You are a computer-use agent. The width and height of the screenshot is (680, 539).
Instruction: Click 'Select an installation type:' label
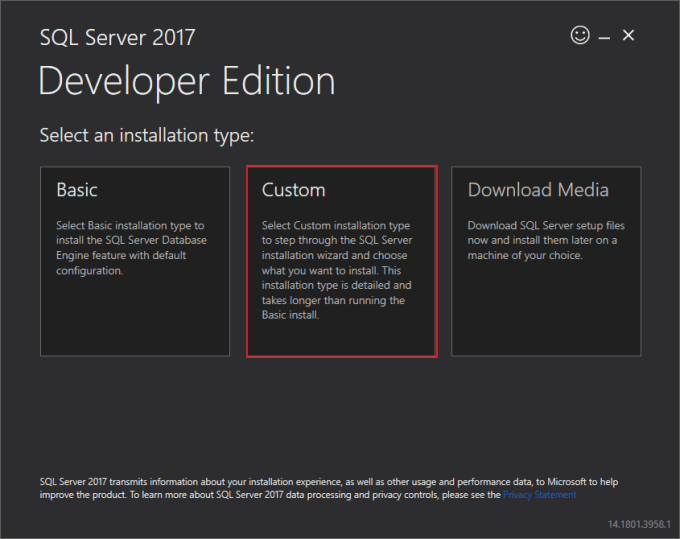point(147,135)
